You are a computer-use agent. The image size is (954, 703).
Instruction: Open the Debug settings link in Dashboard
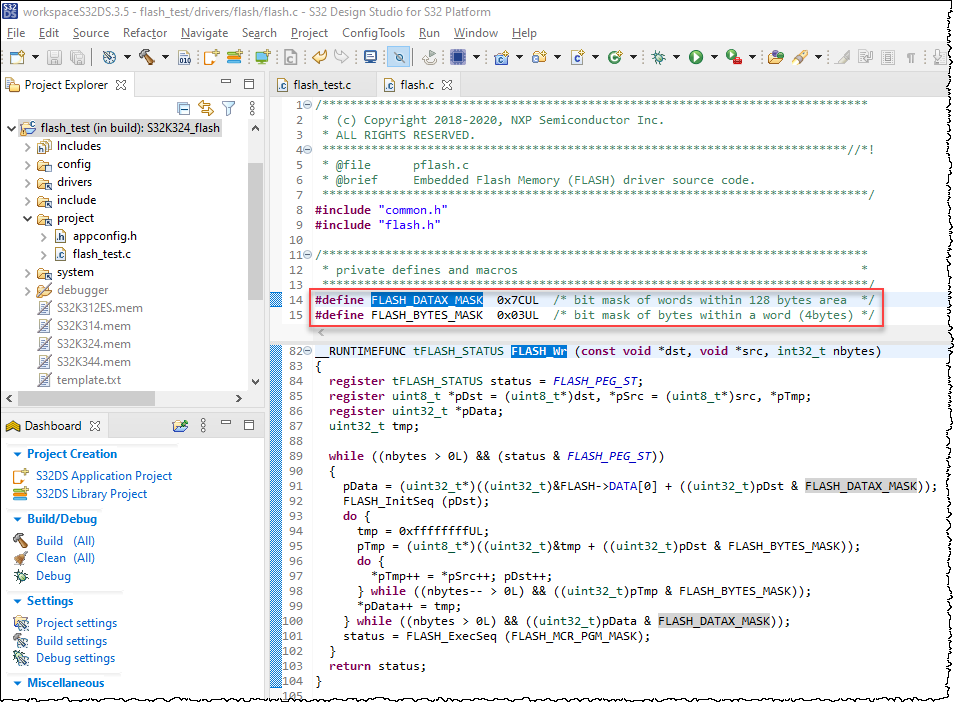point(75,658)
